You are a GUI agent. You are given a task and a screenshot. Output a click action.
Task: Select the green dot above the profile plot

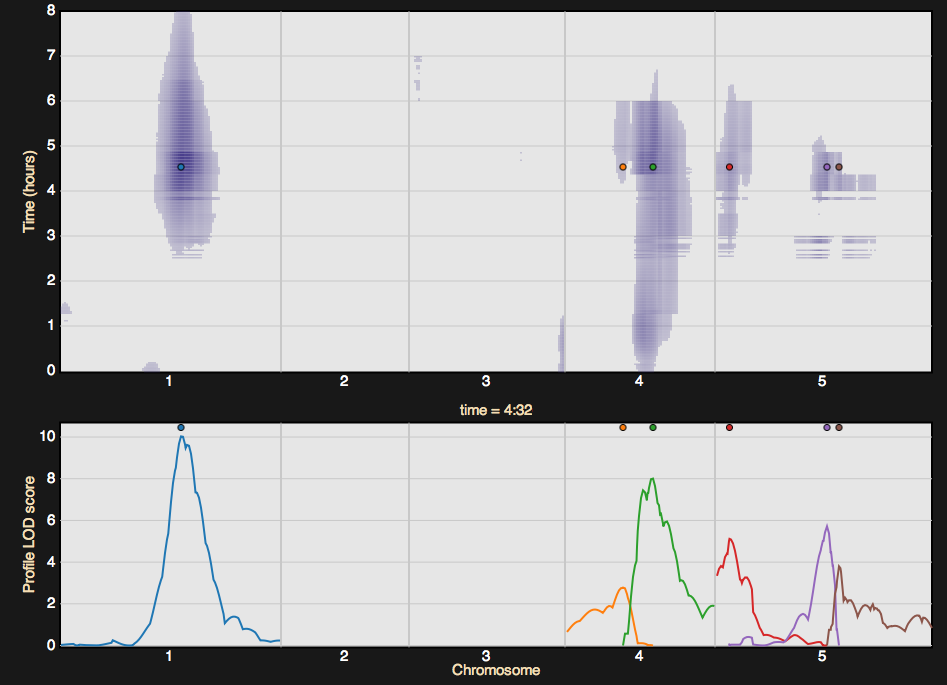652,428
